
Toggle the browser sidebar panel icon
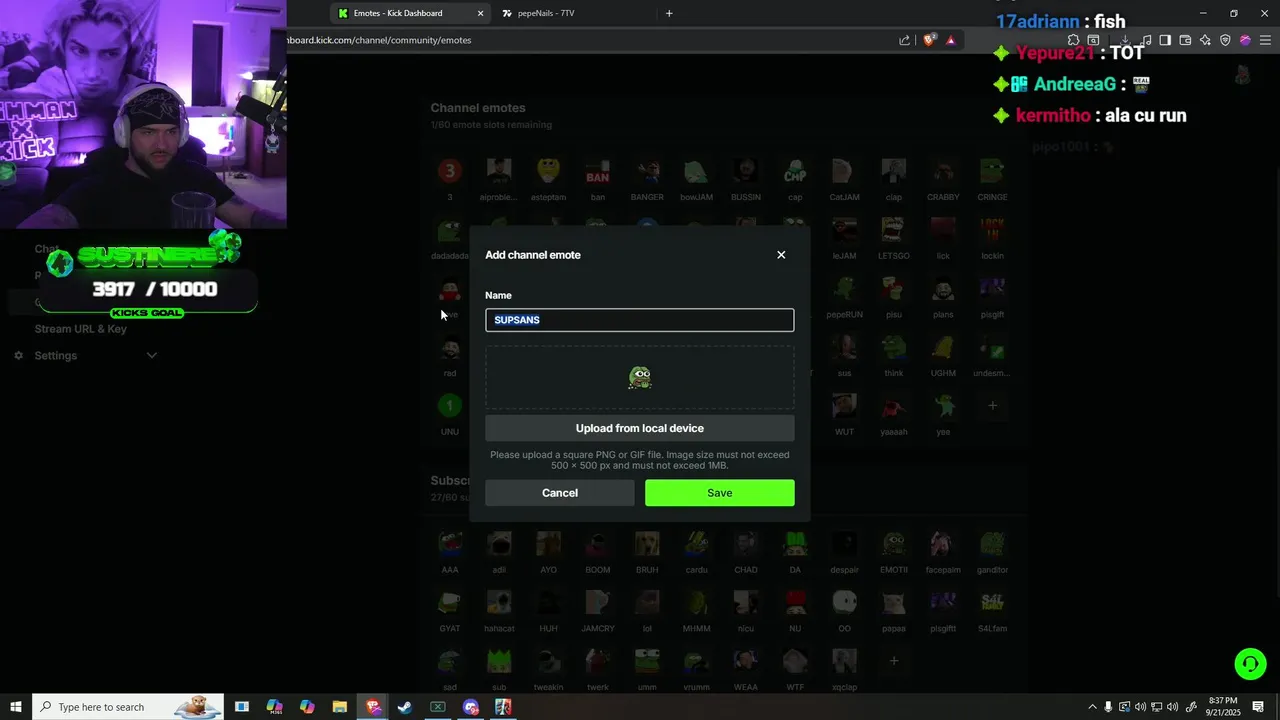1165,40
